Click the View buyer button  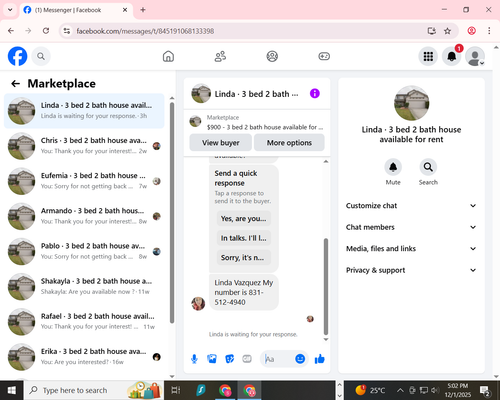click(x=221, y=143)
